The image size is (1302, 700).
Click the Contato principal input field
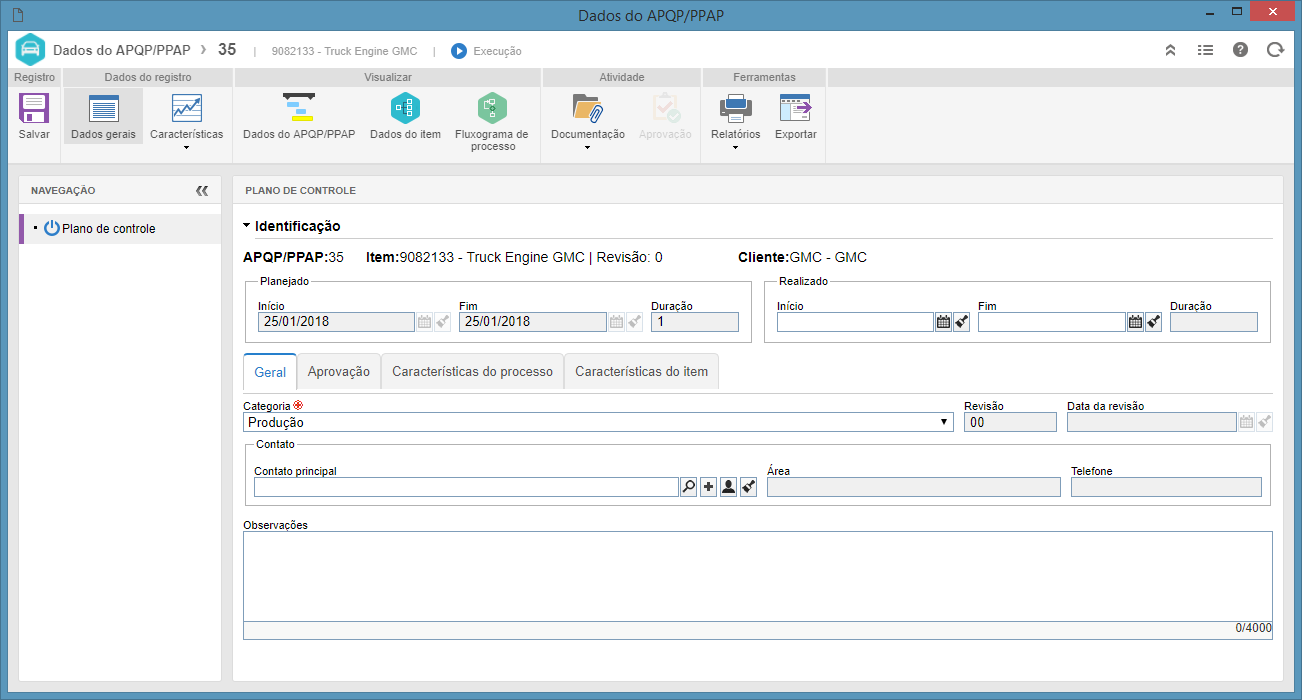[466, 487]
